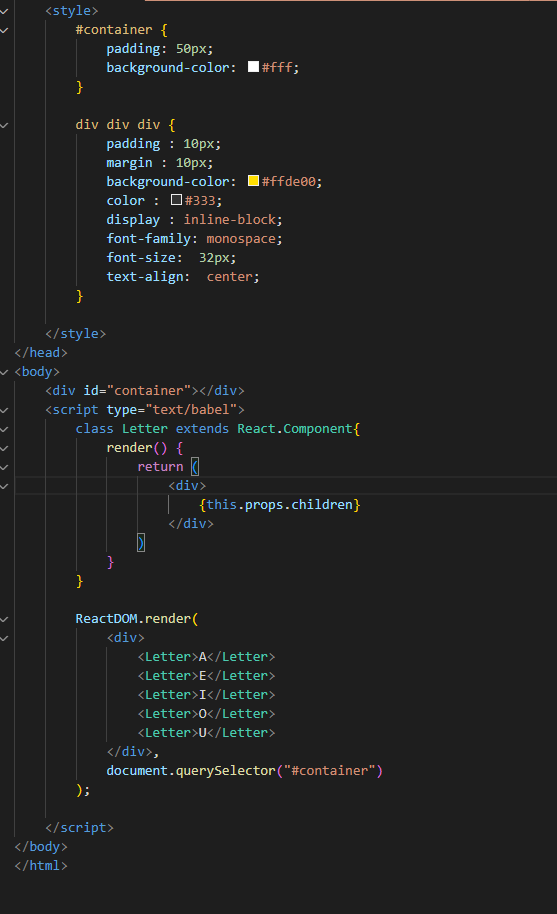Viewport: 557px width, 914px height.
Task: Click the '</div>,' closing tag with comma
Action: pyautogui.click(x=133, y=752)
